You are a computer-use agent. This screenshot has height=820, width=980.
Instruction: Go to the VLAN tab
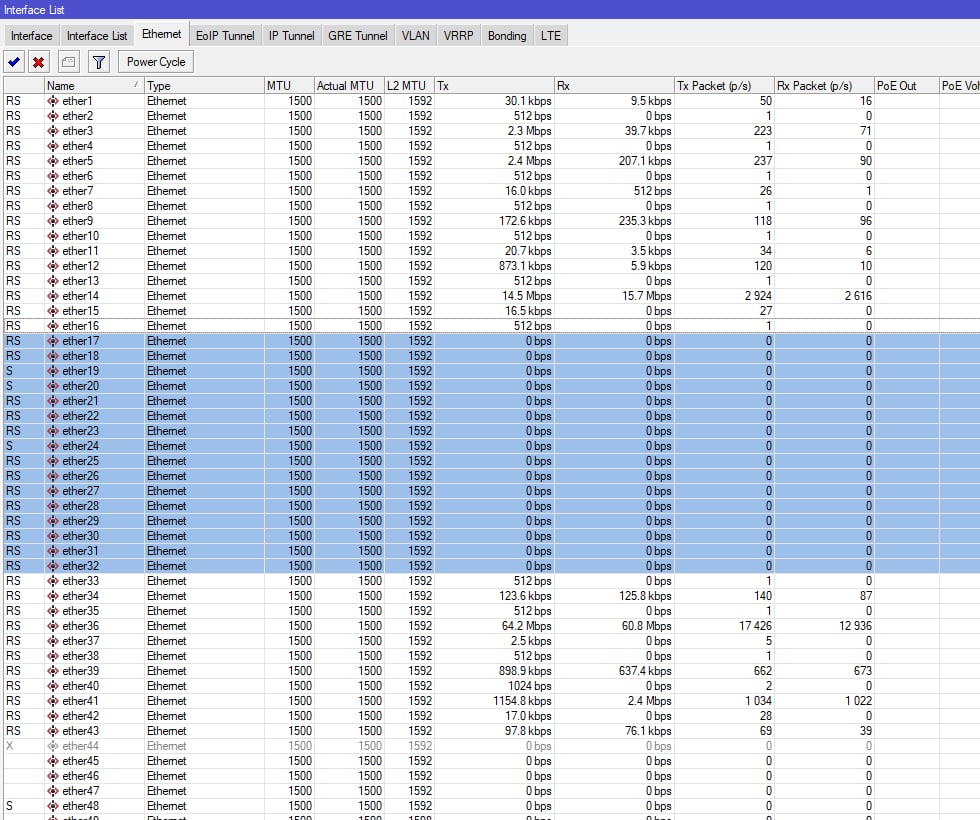click(x=416, y=36)
